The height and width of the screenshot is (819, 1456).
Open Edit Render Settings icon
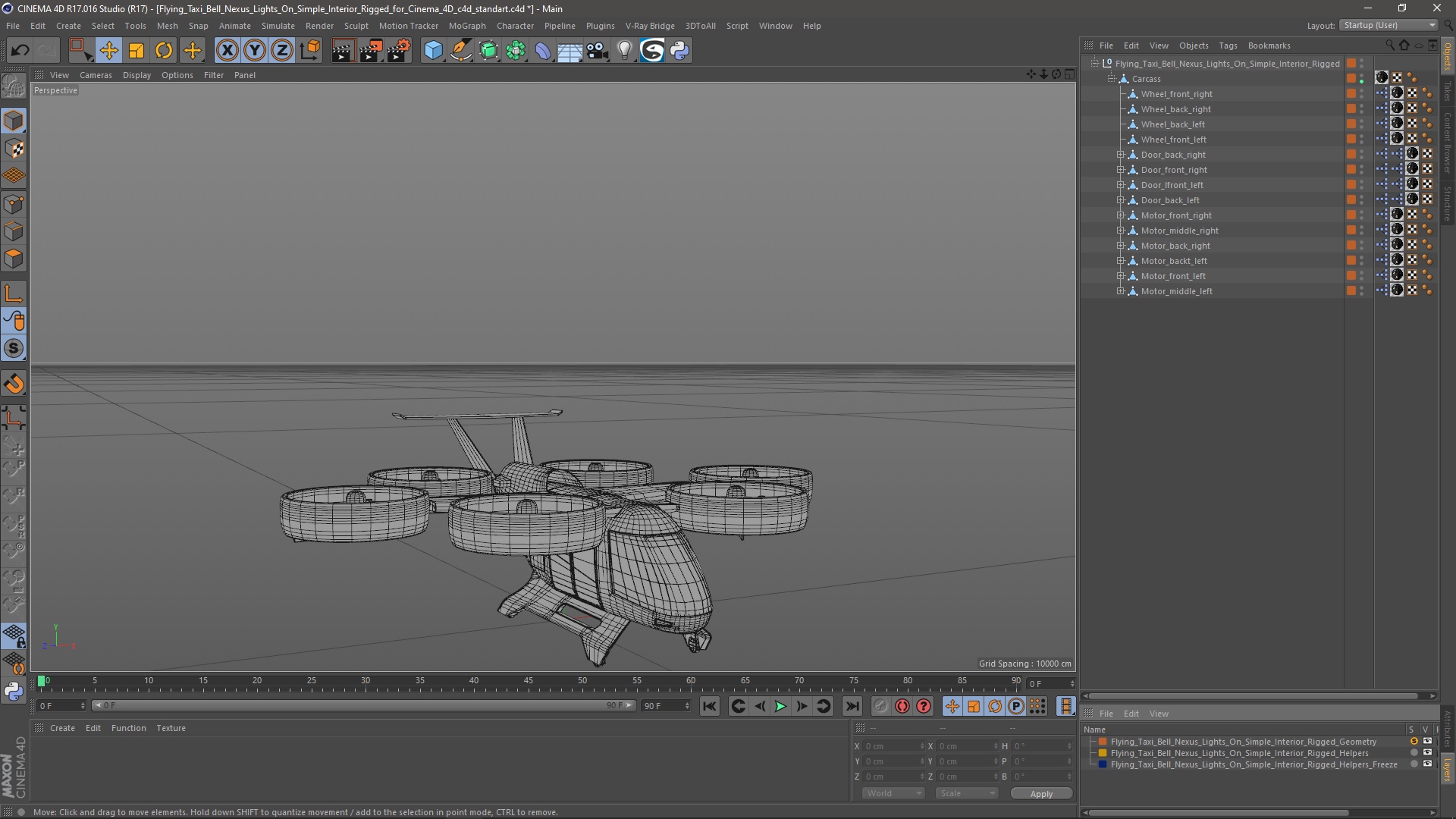(399, 51)
